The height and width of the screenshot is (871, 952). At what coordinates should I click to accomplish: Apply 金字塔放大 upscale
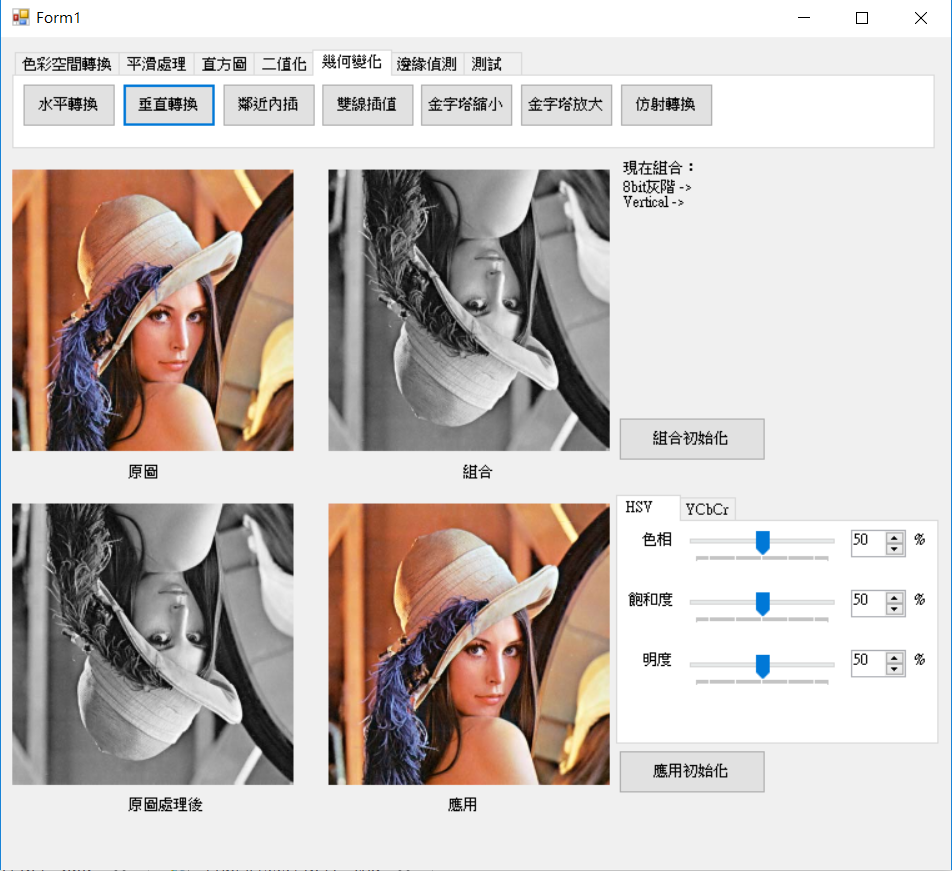(566, 105)
